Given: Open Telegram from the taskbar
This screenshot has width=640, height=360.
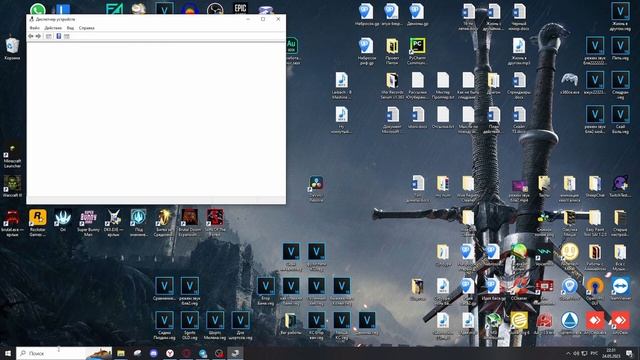Looking at the screenshot, I should click(203, 353).
